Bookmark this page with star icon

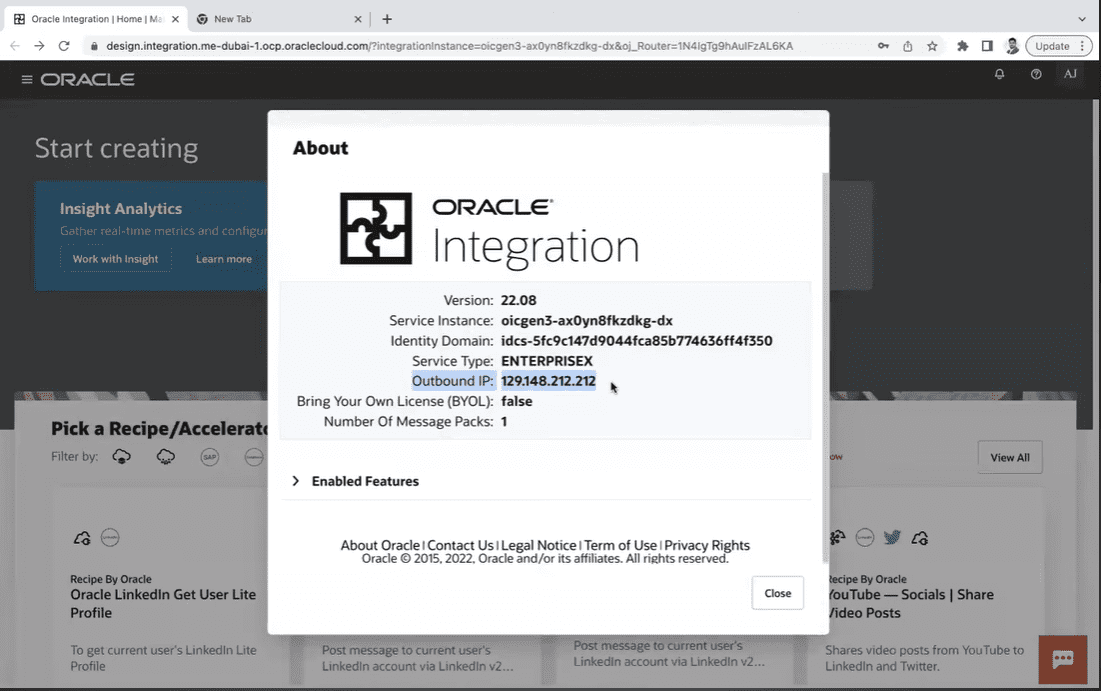(x=932, y=46)
